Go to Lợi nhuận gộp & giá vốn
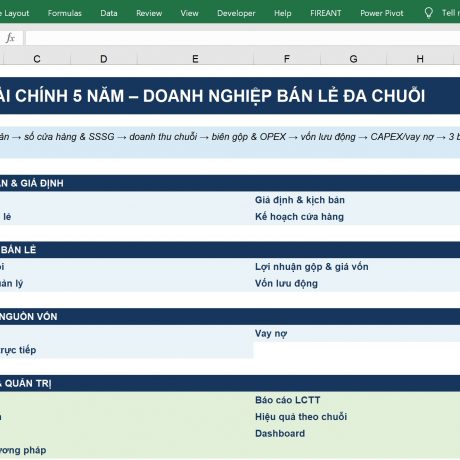The image size is (460, 460). 312,267
